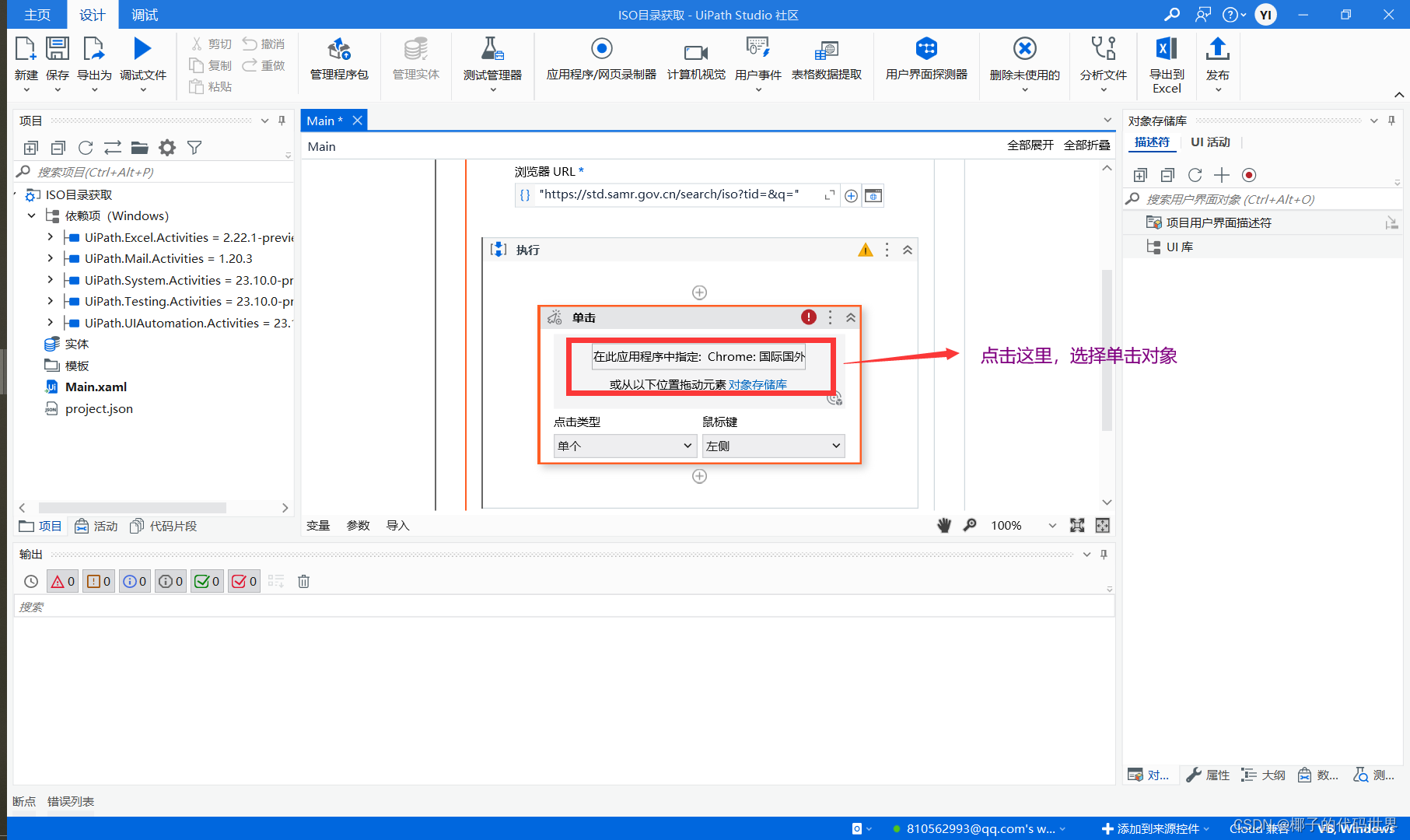Image resolution: width=1410 pixels, height=840 pixels.
Task: Click record indicator icon in 对象存储库 toolbar
Action: (x=1249, y=175)
